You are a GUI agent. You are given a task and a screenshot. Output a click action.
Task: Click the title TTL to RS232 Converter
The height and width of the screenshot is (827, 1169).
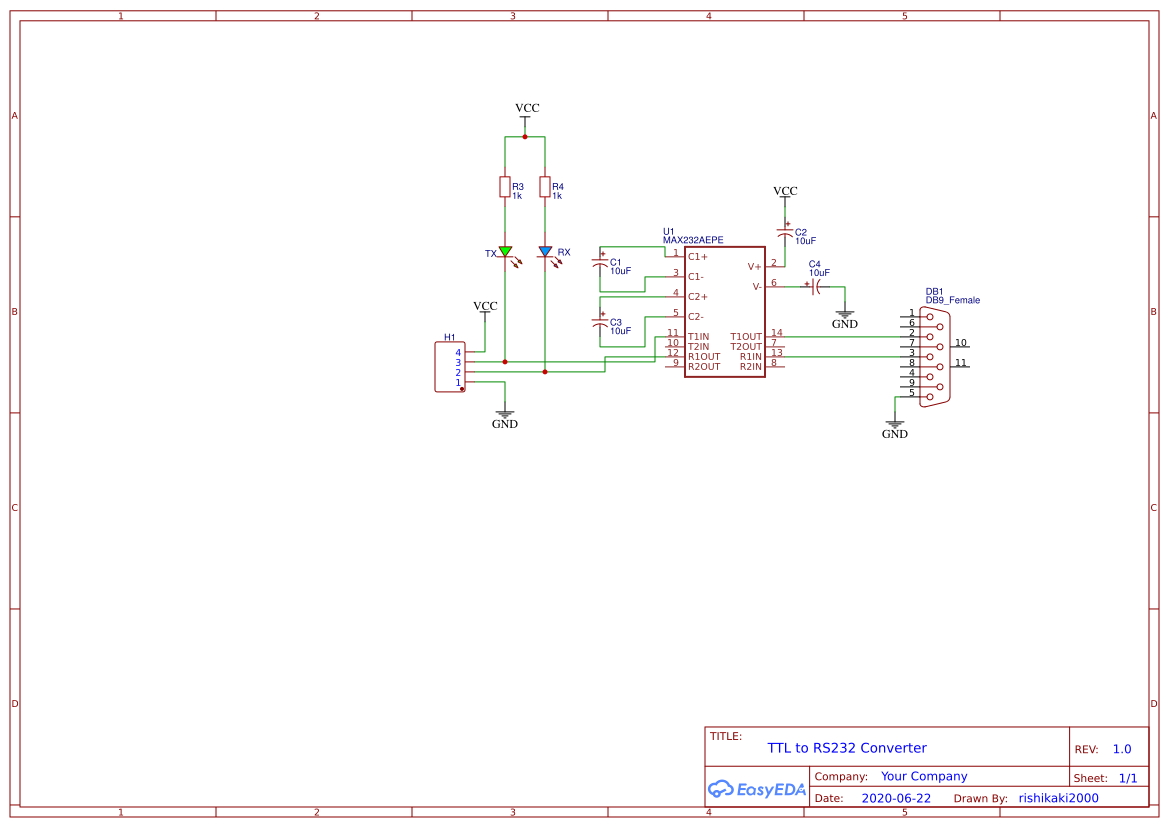tap(845, 747)
